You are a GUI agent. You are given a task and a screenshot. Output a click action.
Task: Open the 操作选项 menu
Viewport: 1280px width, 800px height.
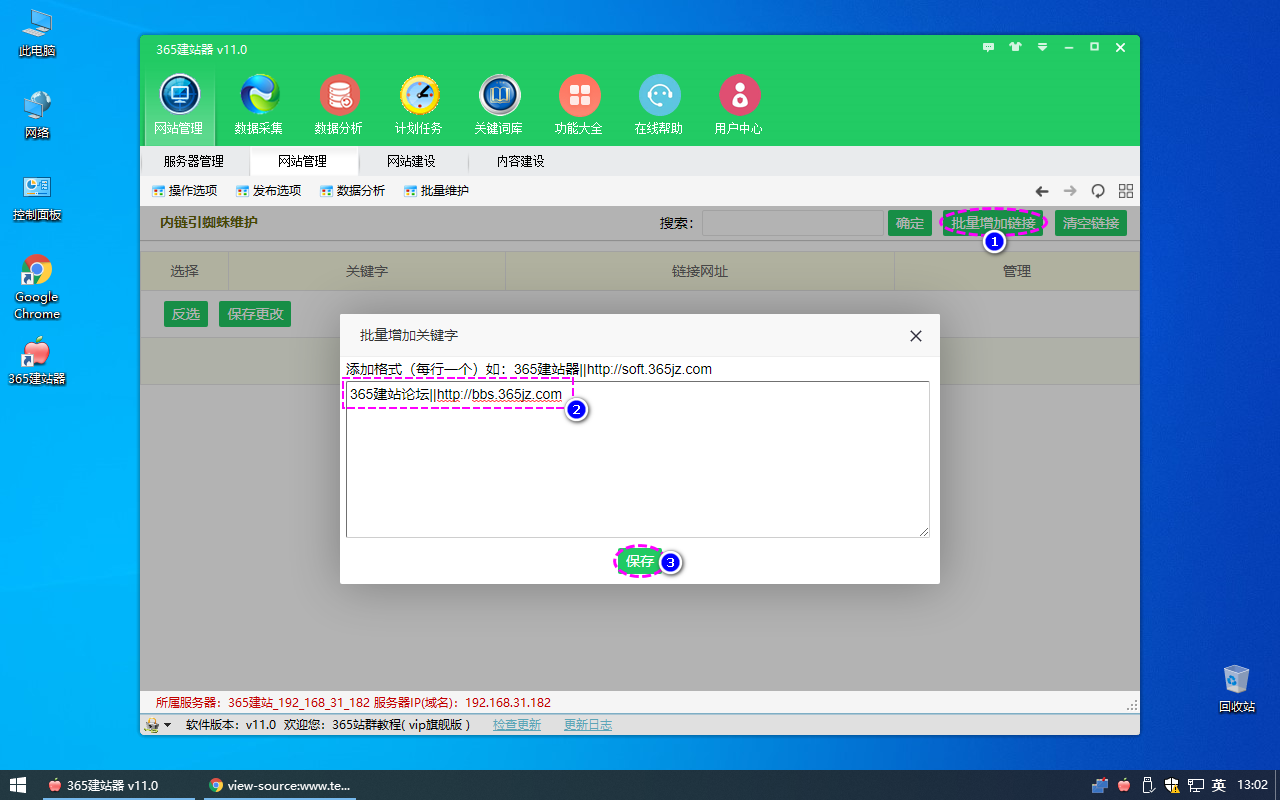pos(185,191)
